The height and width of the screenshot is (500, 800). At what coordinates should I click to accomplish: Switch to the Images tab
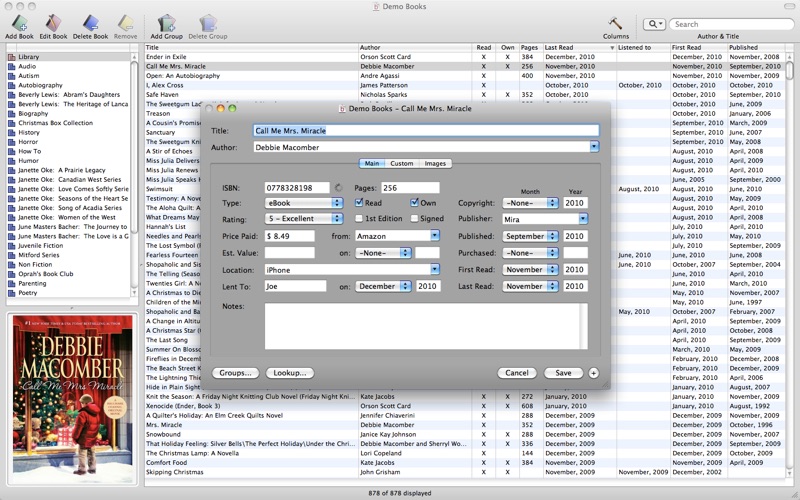coord(435,163)
